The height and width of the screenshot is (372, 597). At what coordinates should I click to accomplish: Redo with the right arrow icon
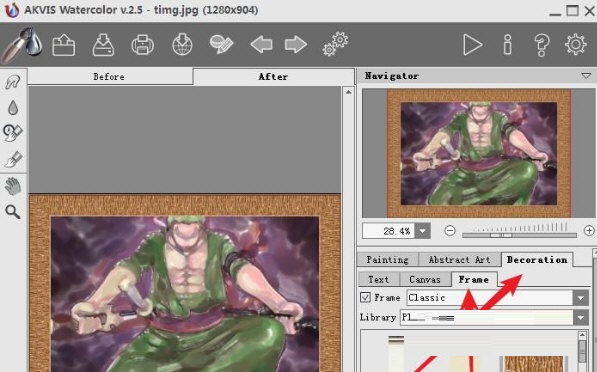tap(296, 45)
